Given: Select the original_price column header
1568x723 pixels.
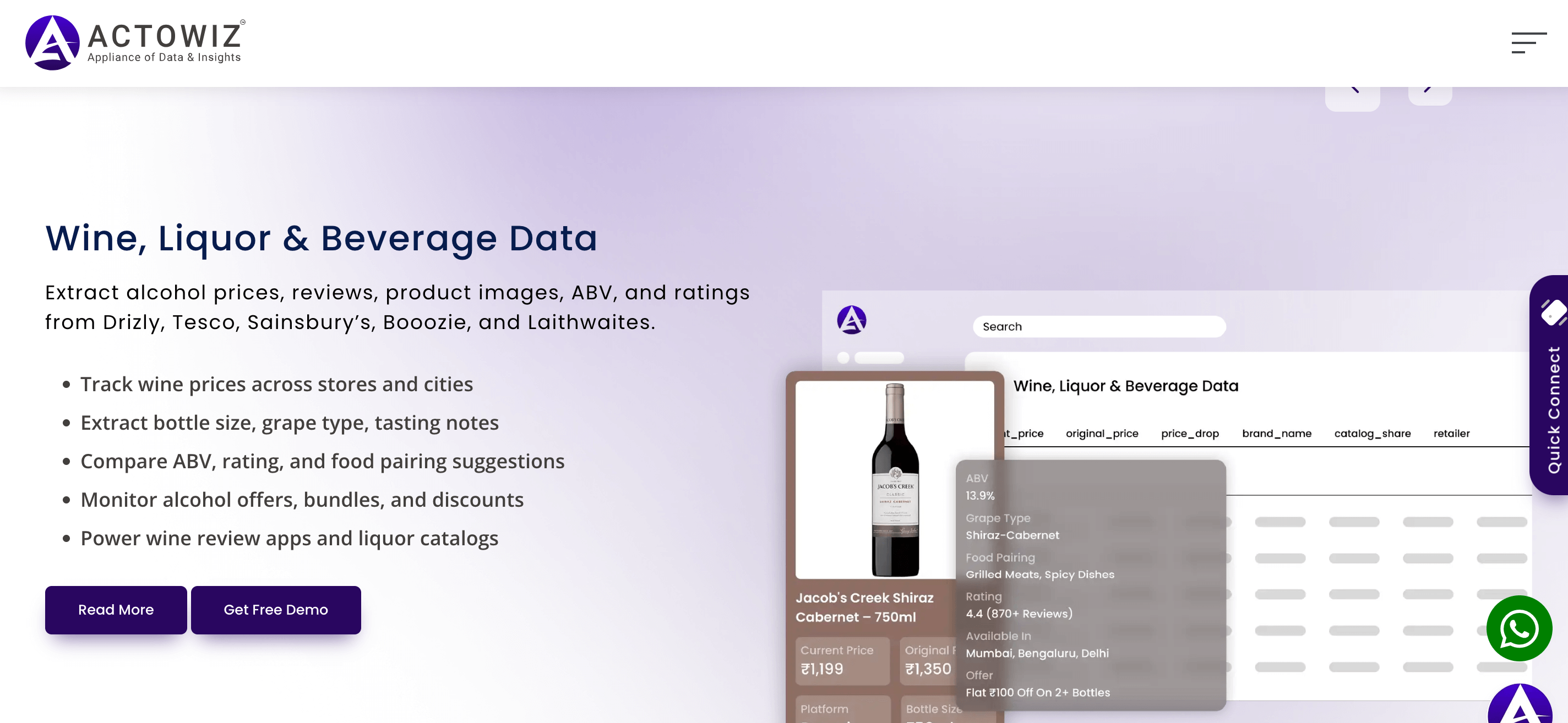Looking at the screenshot, I should [1101, 434].
